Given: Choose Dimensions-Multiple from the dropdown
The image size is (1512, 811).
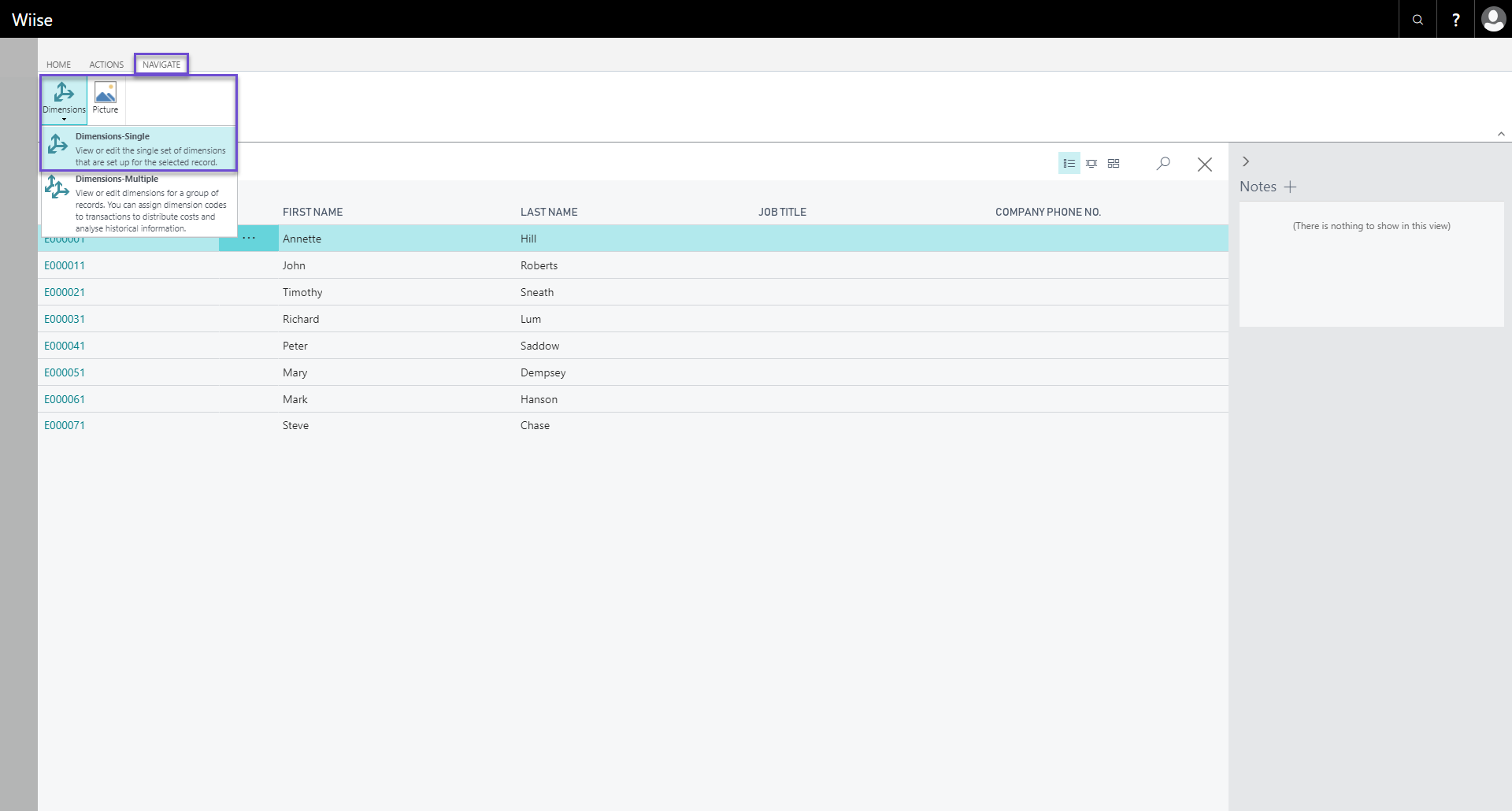Looking at the screenshot, I should 139,203.
